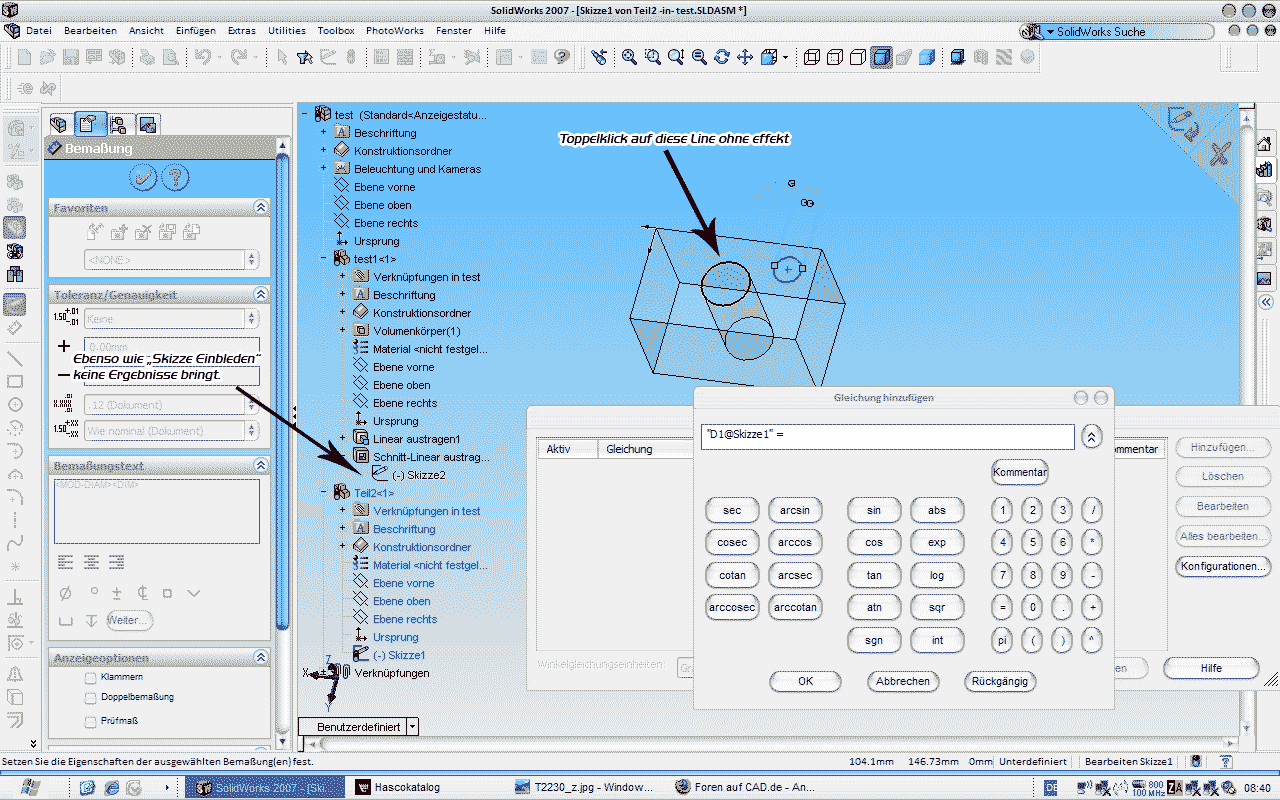The height and width of the screenshot is (800, 1280).
Task: Select the Zoom to Area tool
Action: coord(652,57)
